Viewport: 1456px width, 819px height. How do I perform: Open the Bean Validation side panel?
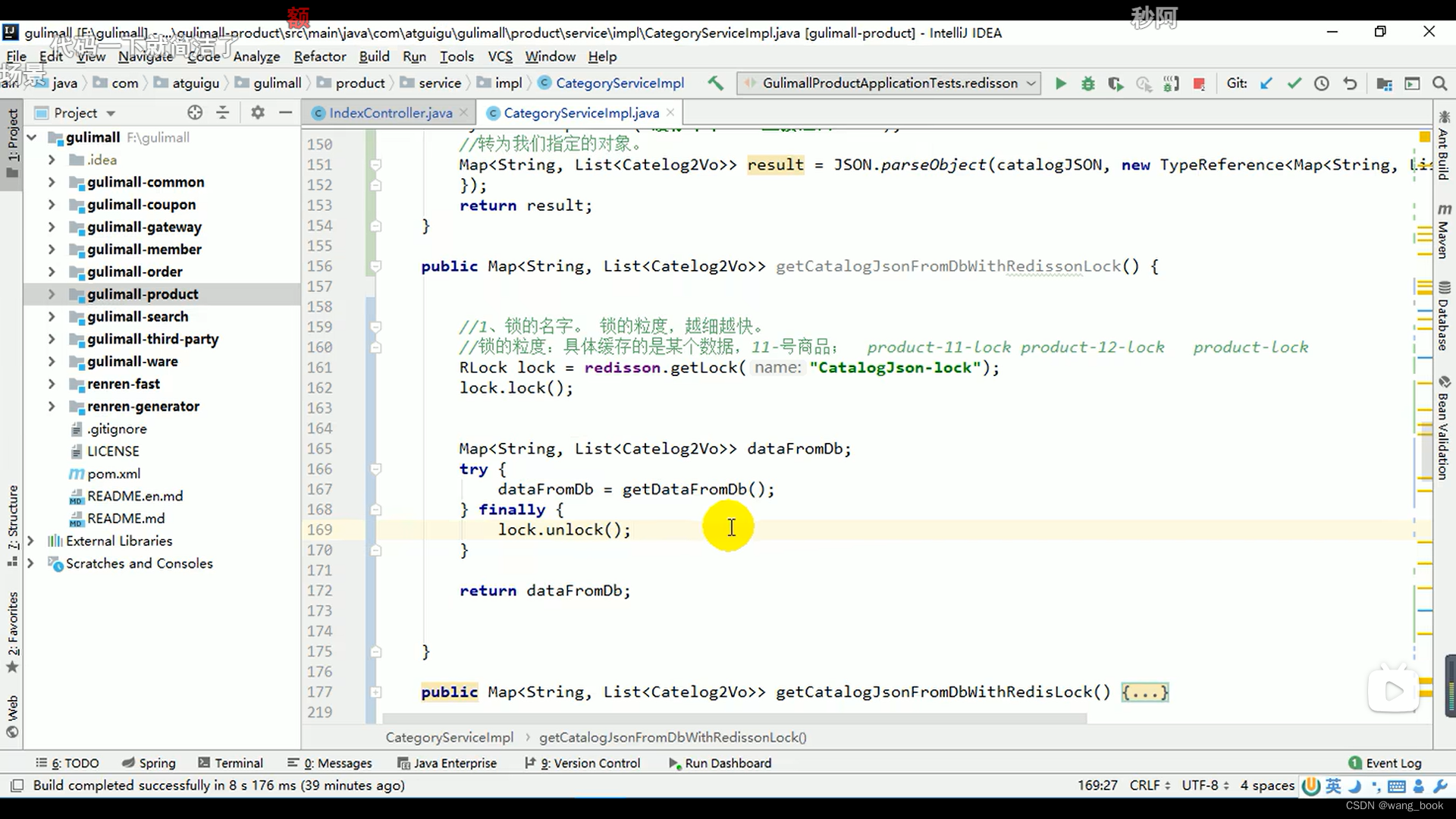1443,427
